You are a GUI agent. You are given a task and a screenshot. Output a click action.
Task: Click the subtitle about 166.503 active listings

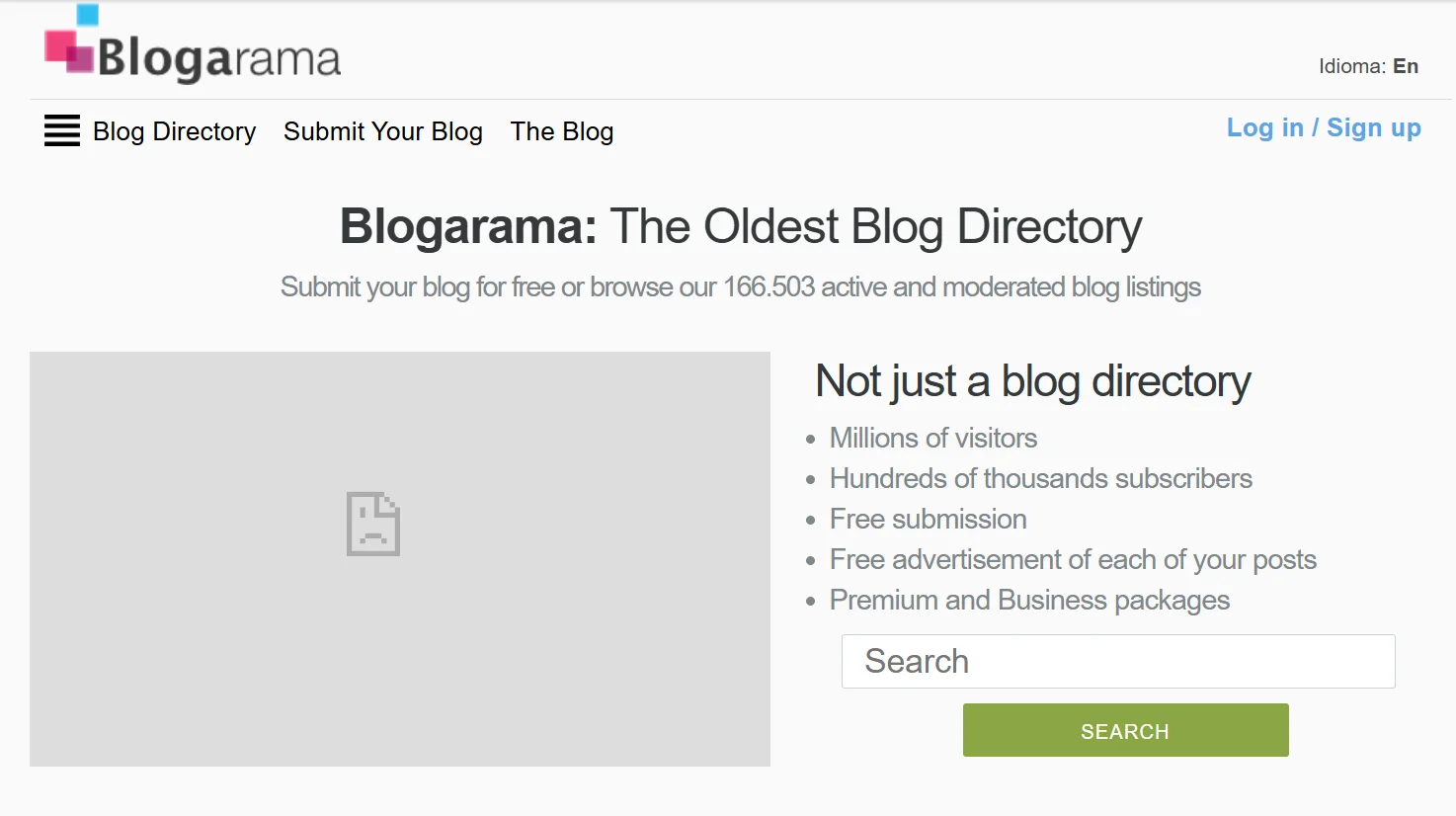point(741,286)
